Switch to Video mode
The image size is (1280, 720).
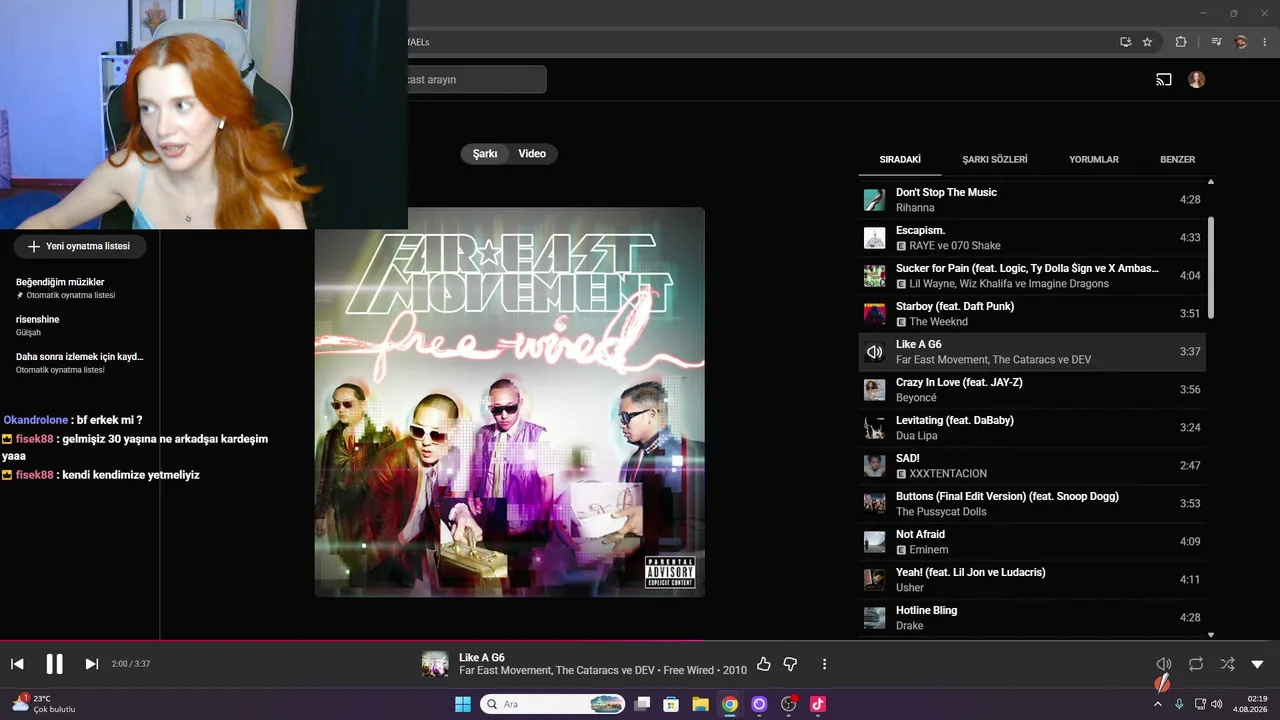(532, 154)
